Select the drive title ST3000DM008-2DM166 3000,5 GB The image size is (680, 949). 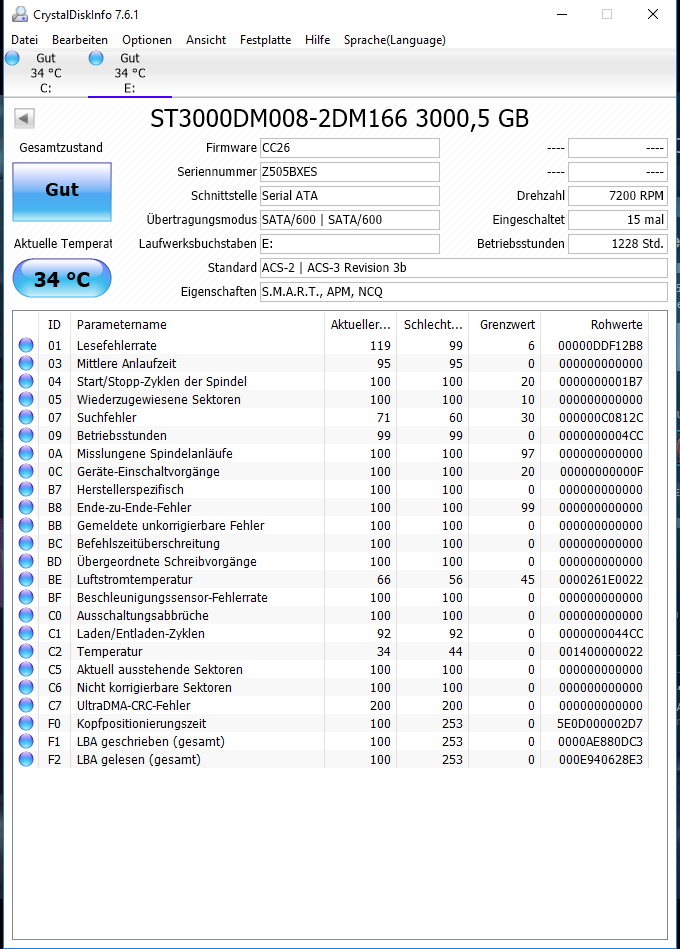339,119
